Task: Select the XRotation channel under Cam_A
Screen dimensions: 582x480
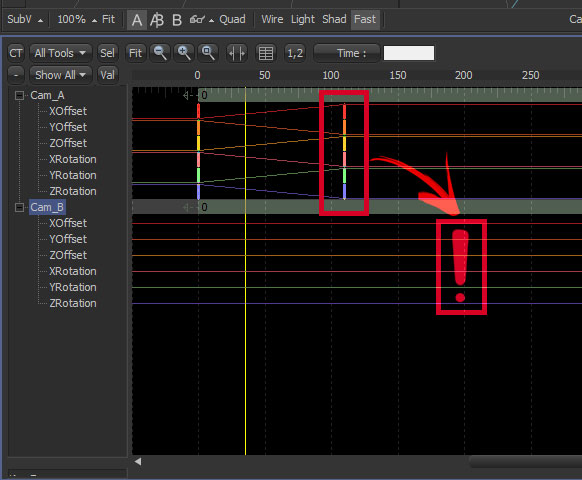Action: coord(73,159)
